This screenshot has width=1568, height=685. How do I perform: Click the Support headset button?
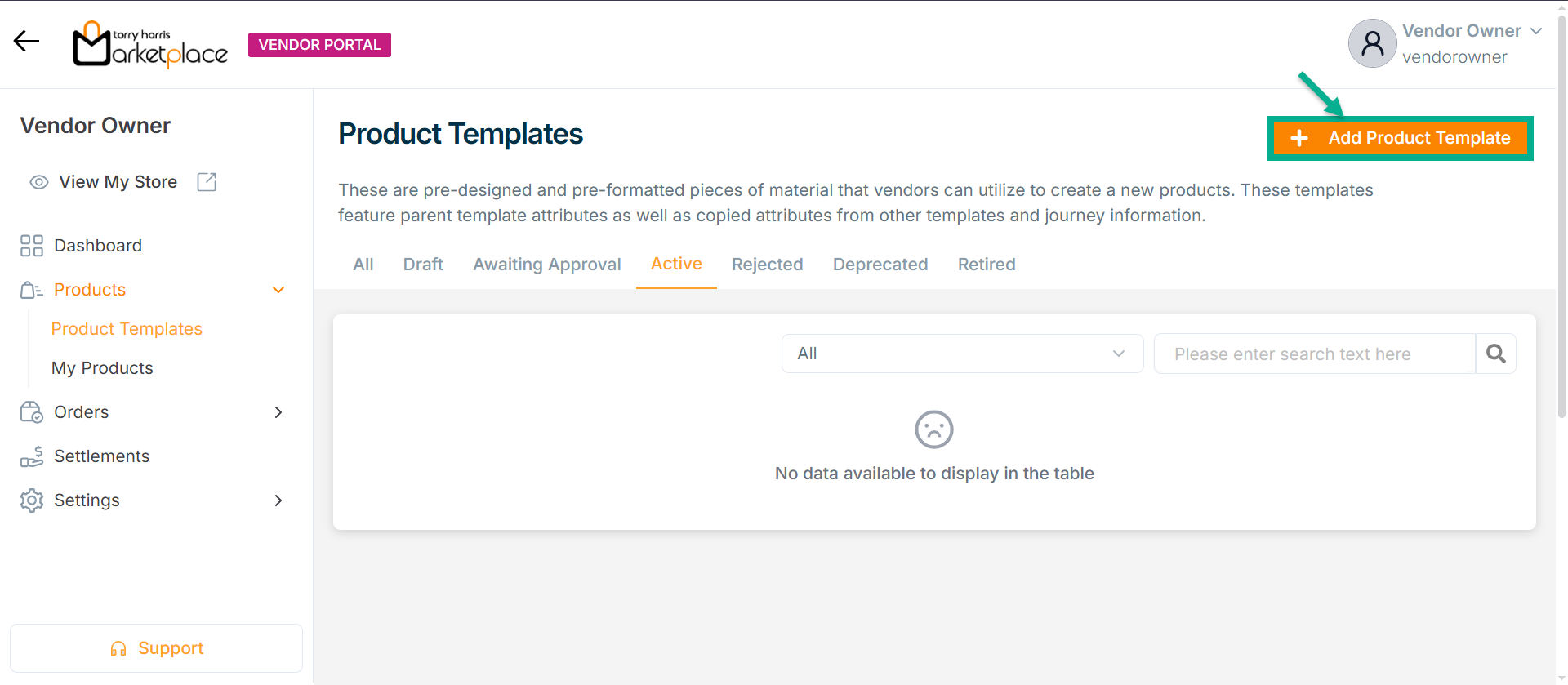pyautogui.click(x=156, y=648)
